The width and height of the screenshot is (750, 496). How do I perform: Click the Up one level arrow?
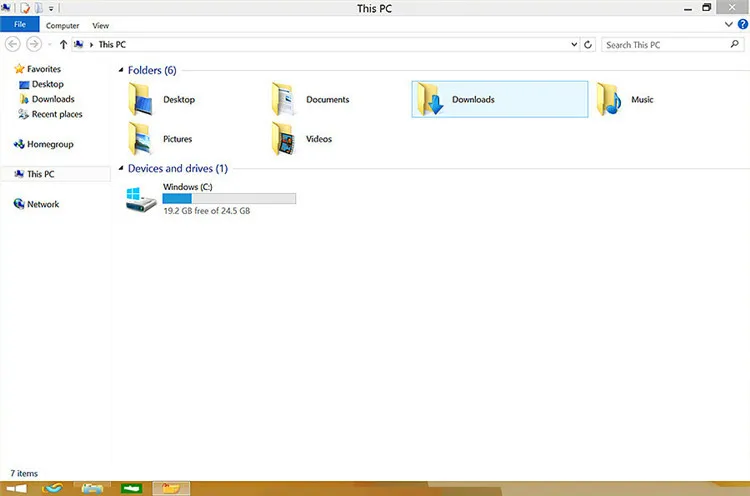click(63, 44)
